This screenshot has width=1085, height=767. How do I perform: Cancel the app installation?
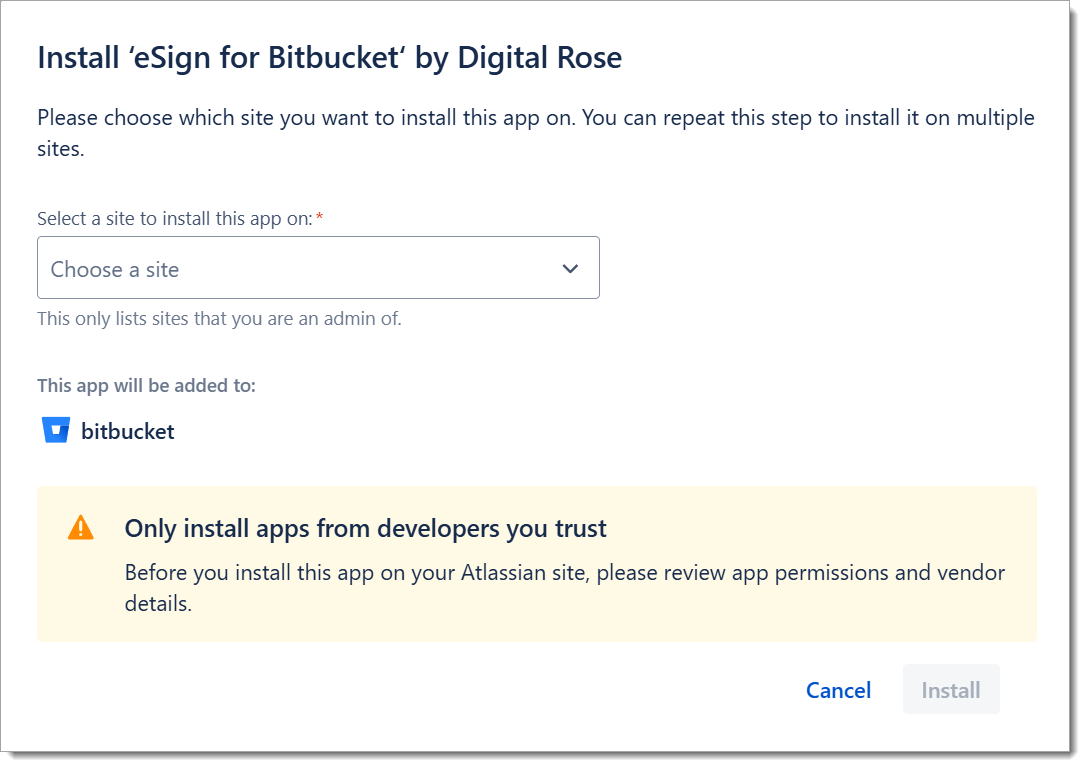tap(838, 690)
